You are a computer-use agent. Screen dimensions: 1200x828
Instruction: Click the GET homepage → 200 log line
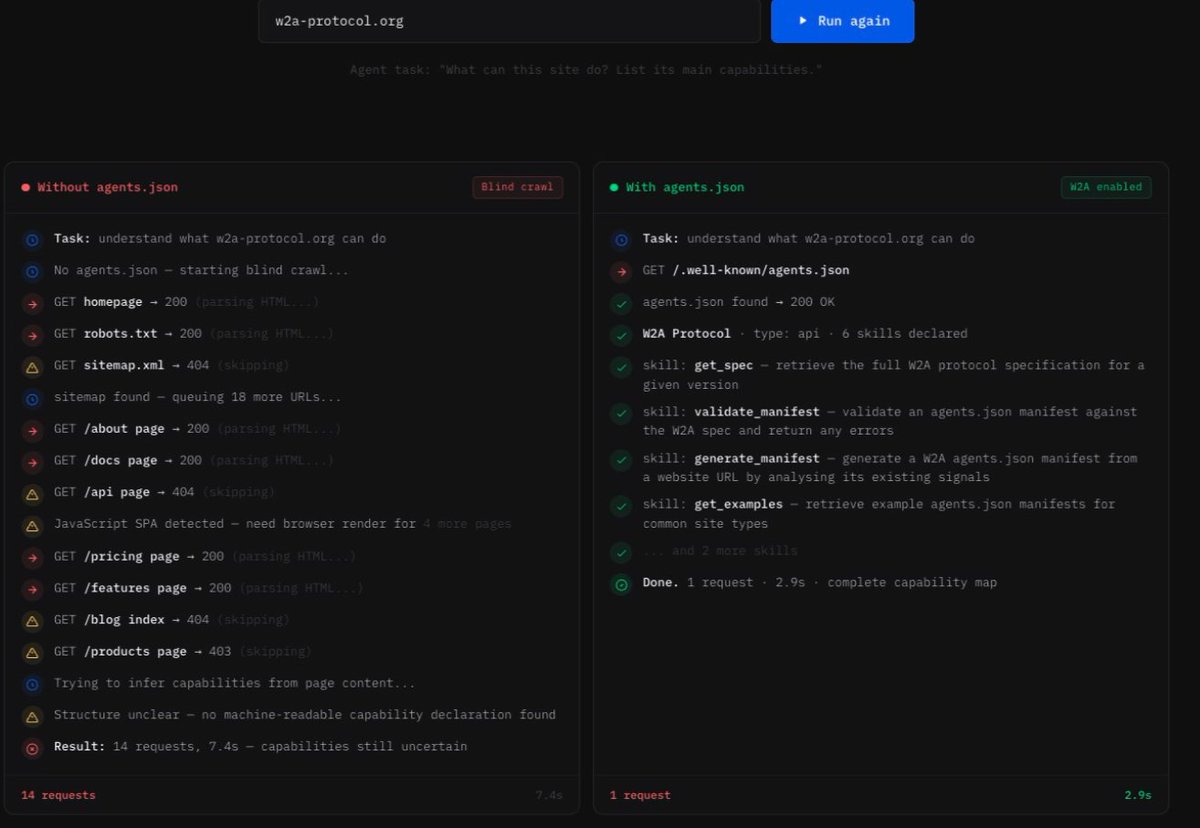[x=186, y=302]
